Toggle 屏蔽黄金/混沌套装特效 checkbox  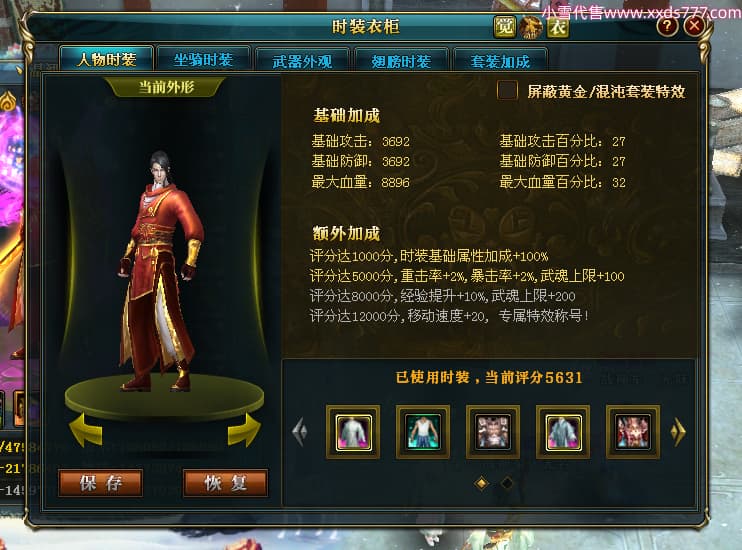[507, 90]
